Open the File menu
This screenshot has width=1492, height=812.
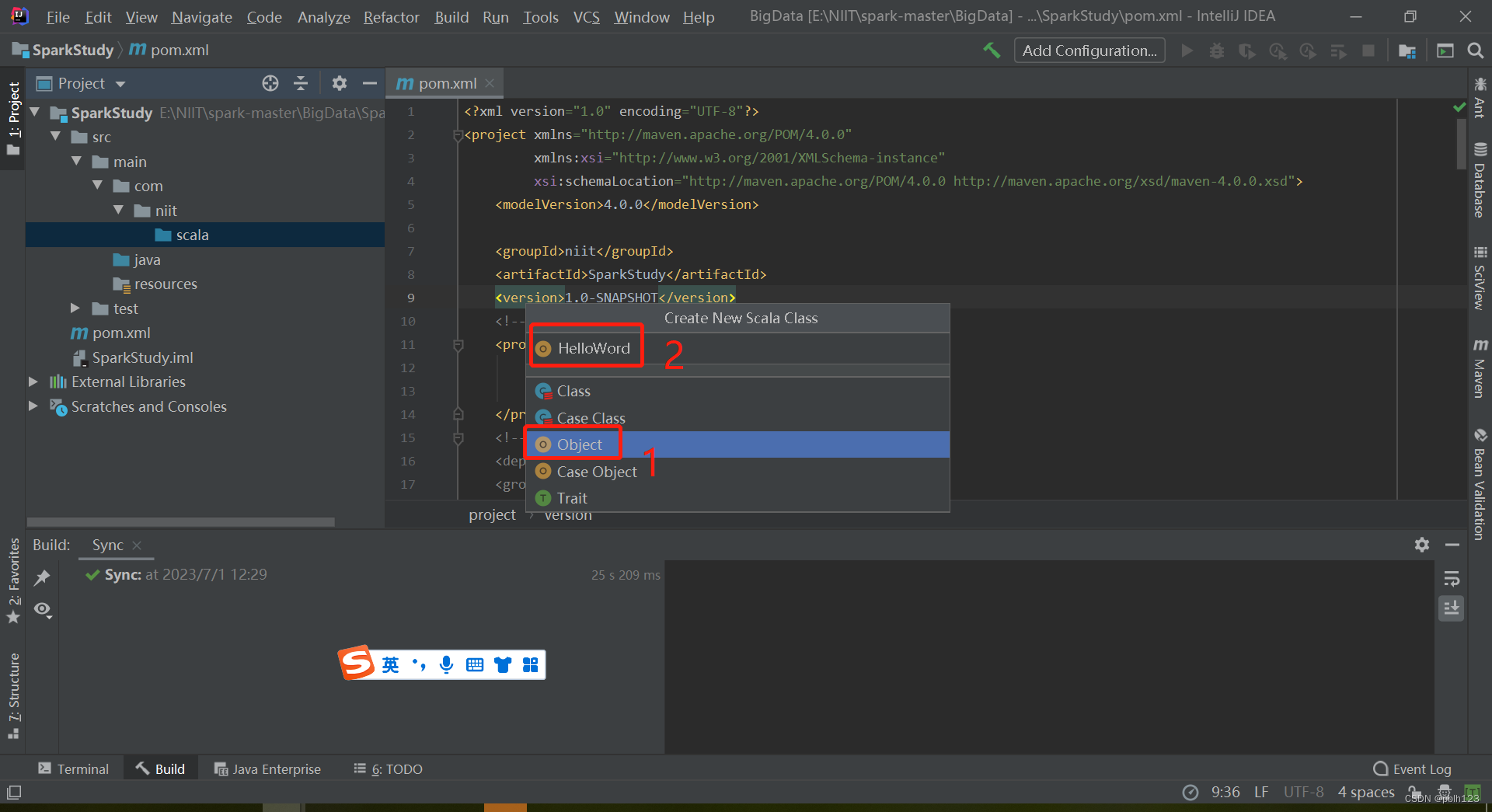pos(58,17)
